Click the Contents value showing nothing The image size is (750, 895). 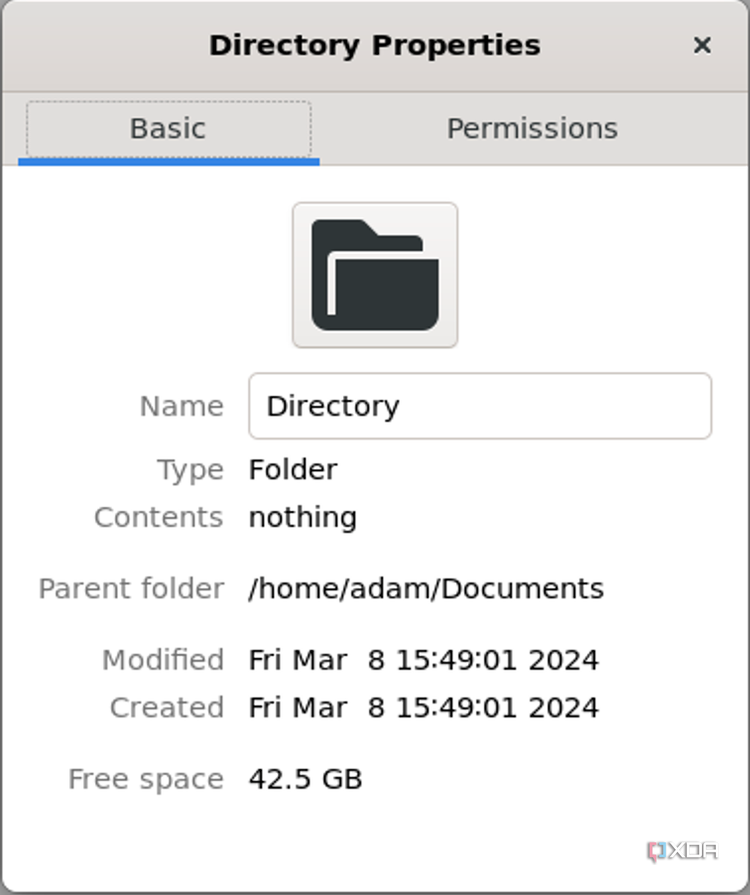click(301, 517)
